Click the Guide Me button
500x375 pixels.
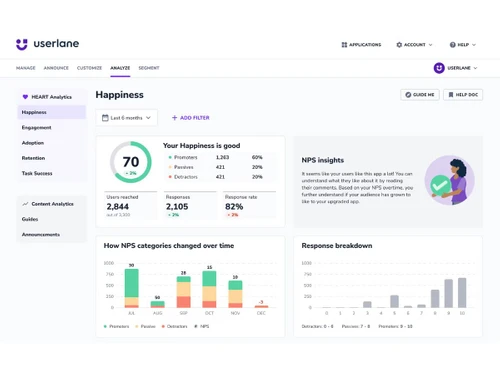tap(420, 95)
